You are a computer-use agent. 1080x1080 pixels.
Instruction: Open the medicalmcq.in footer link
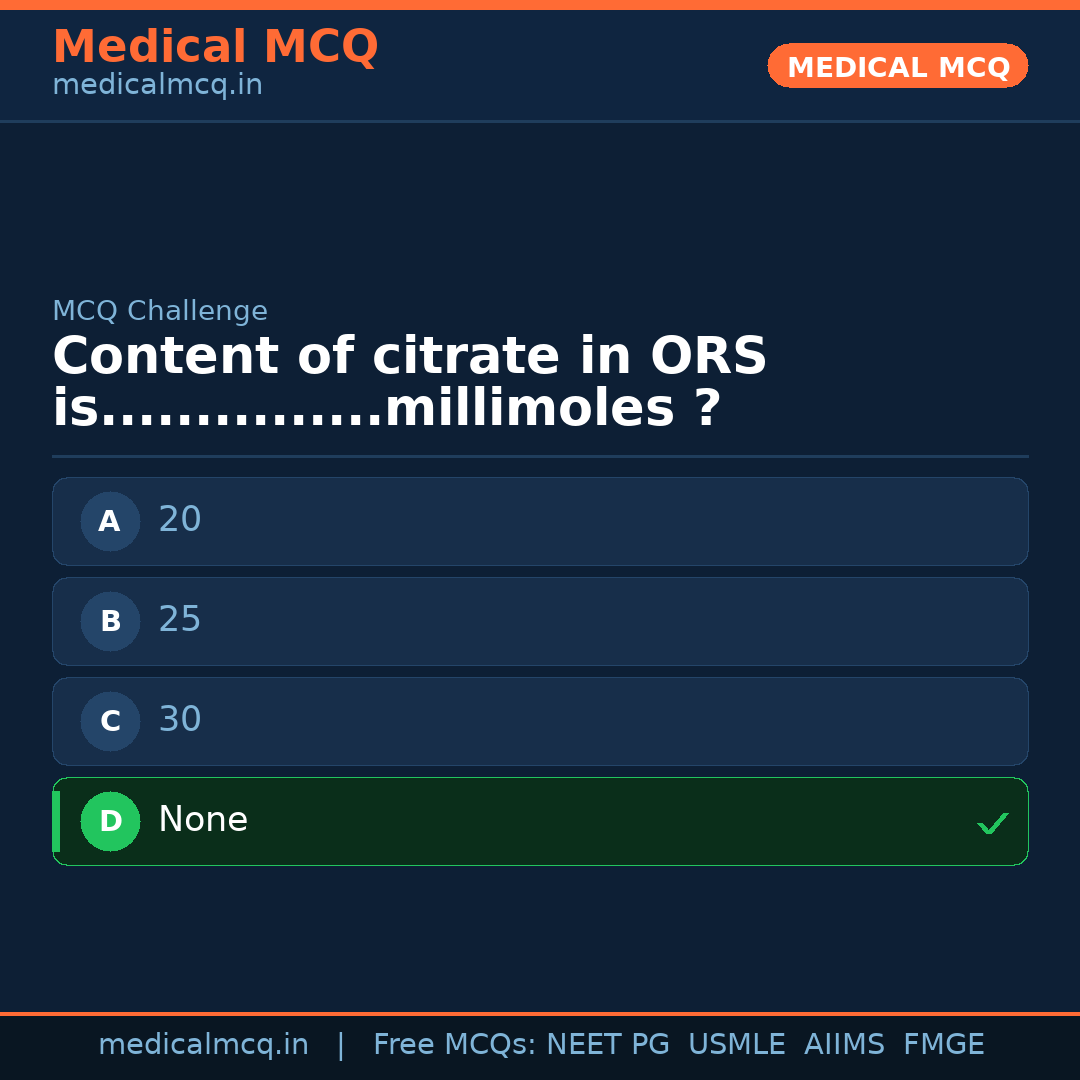coord(204,1043)
